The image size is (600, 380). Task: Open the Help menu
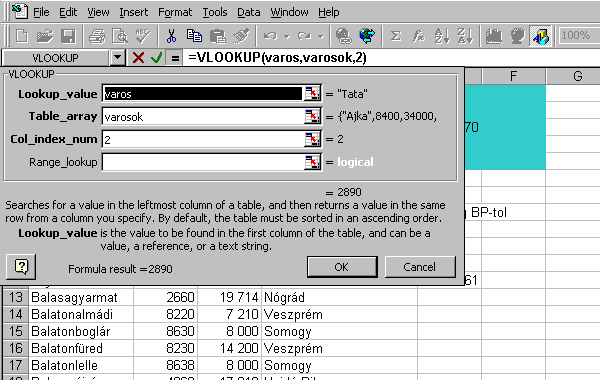click(328, 12)
